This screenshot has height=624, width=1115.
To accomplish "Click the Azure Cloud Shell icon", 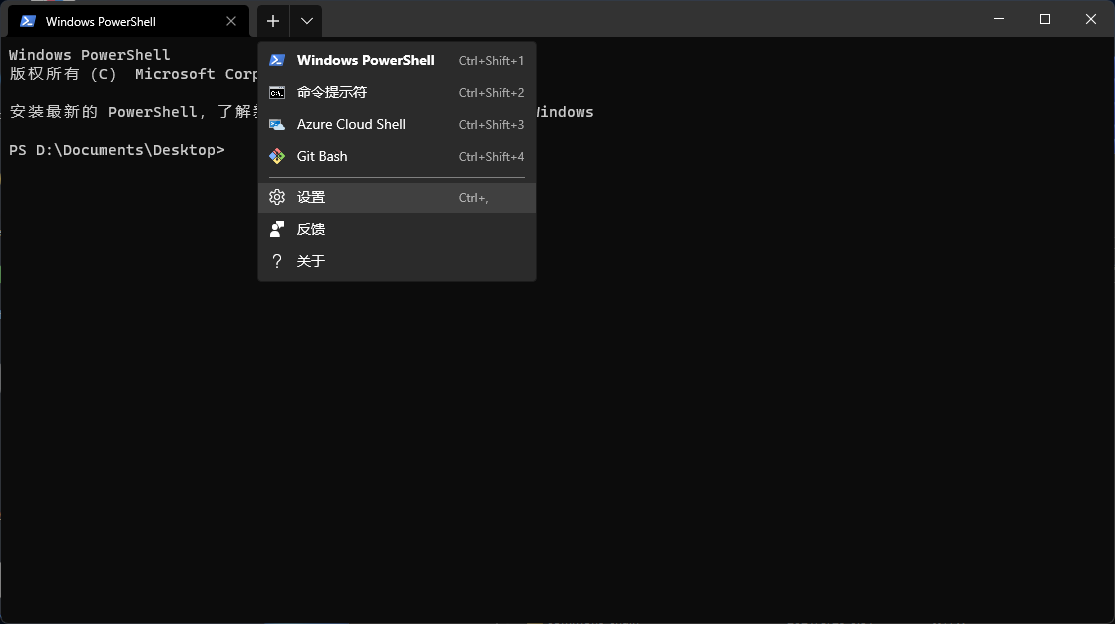I will (x=277, y=124).
